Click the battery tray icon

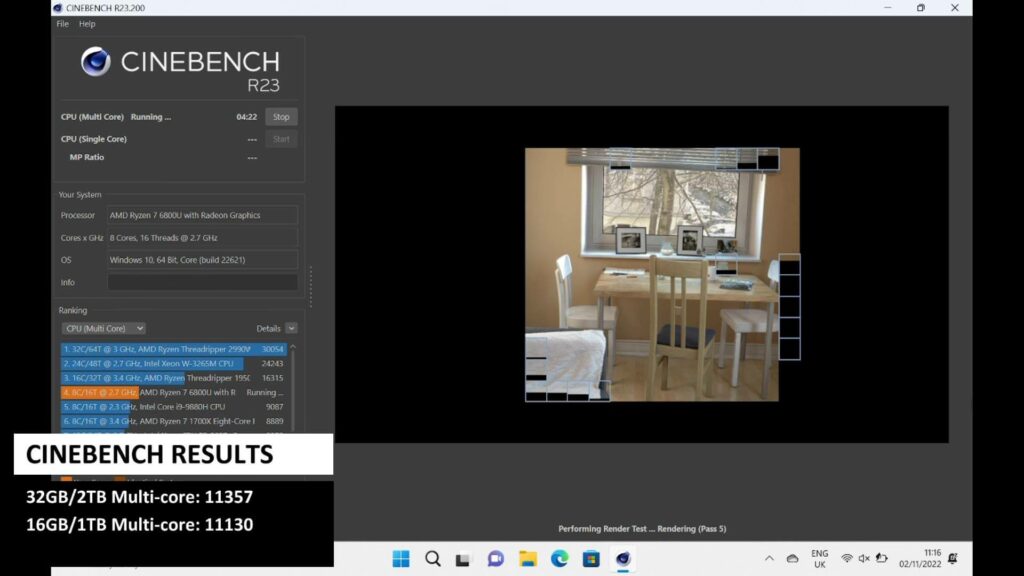tap(882, 558)
